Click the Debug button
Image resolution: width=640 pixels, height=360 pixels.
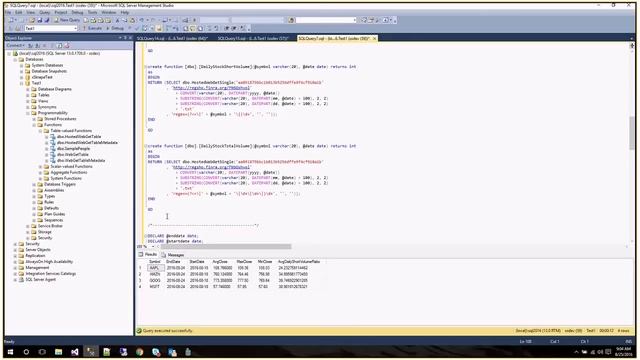[x=115, y=28]
